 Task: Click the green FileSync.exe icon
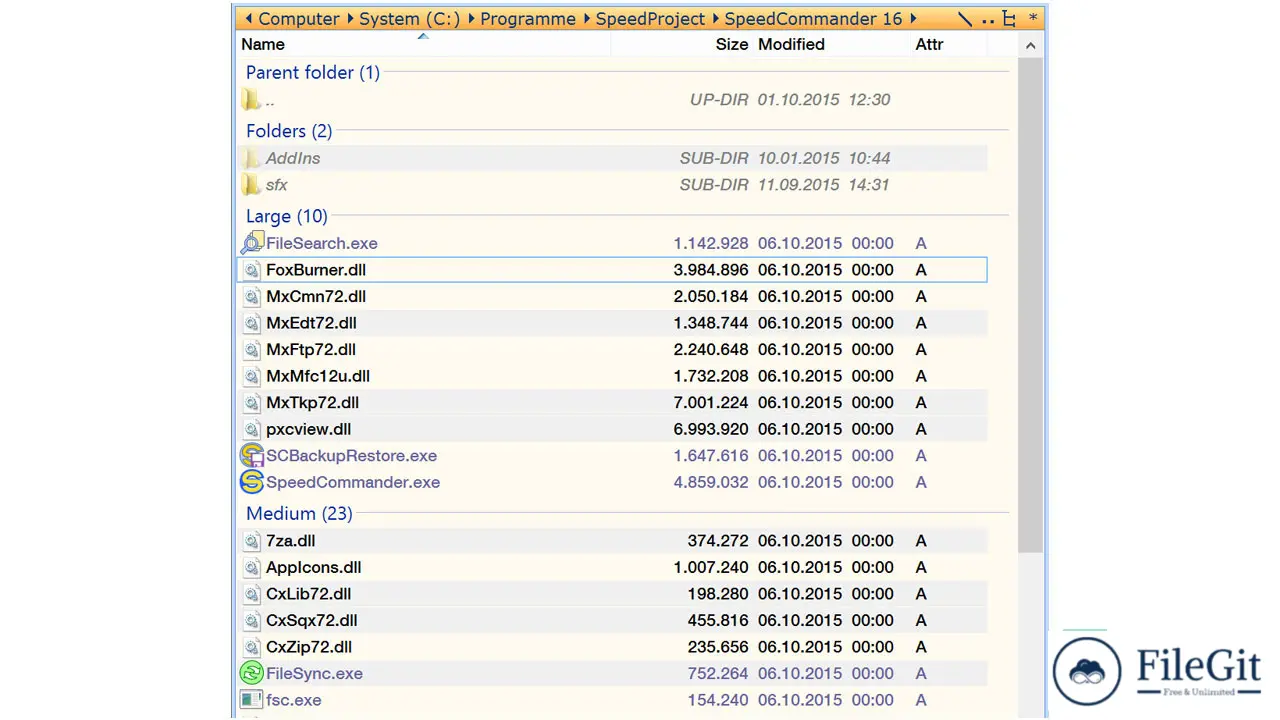(252, 674)
